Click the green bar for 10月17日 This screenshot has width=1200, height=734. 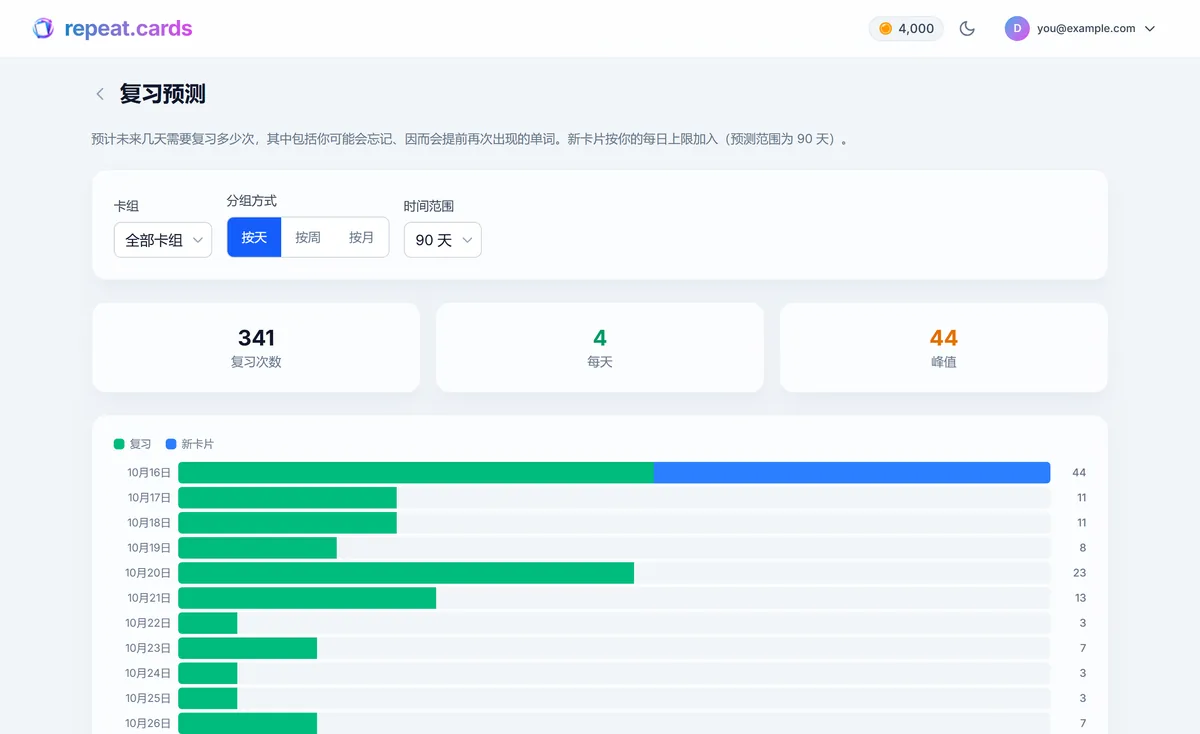(287, 497)
